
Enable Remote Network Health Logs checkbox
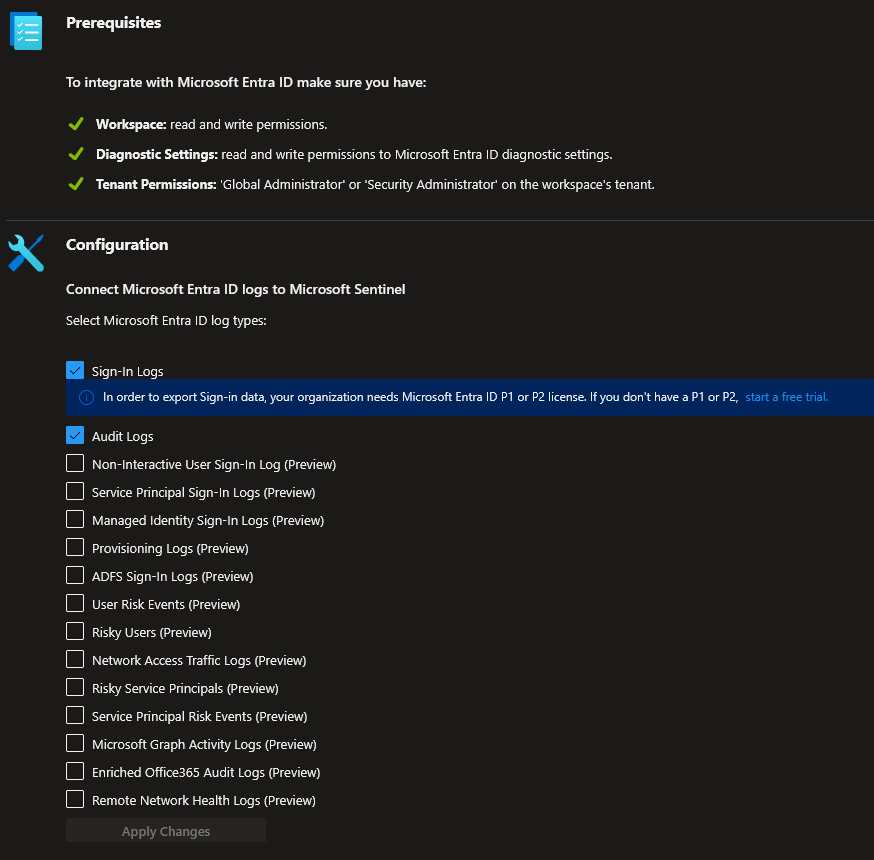point(75,799)
